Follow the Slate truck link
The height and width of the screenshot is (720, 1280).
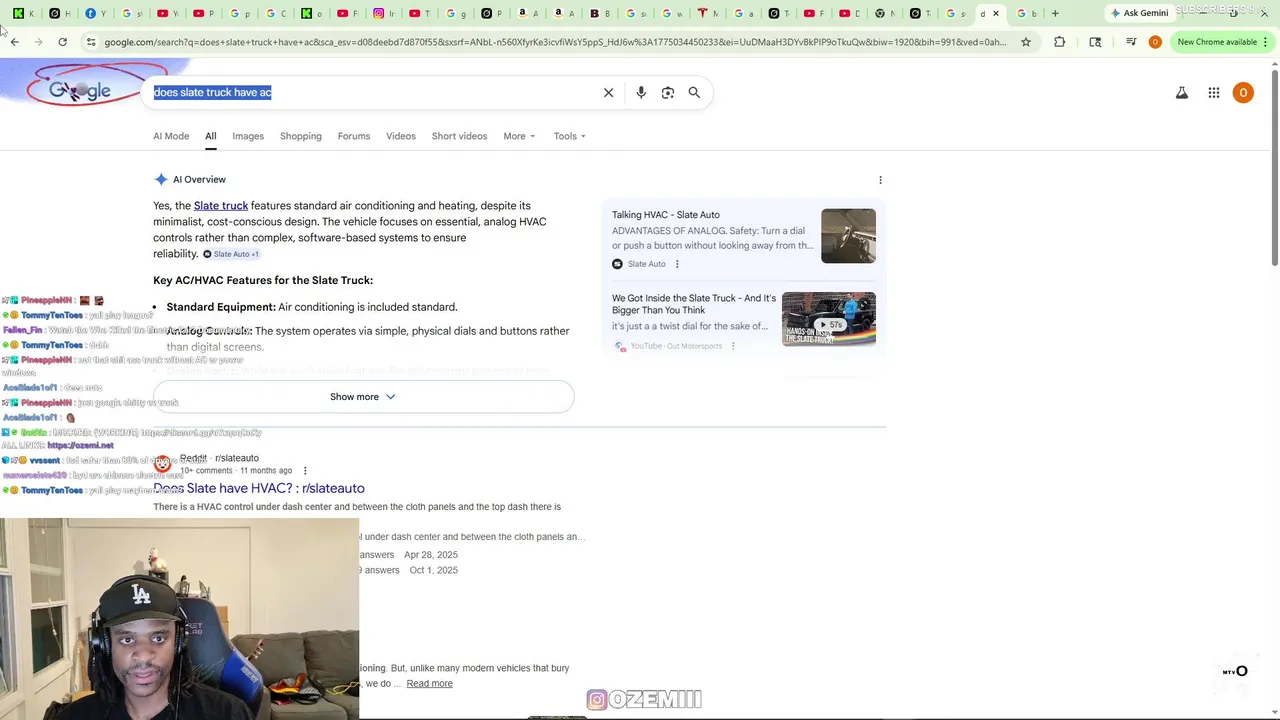point(221,205)
